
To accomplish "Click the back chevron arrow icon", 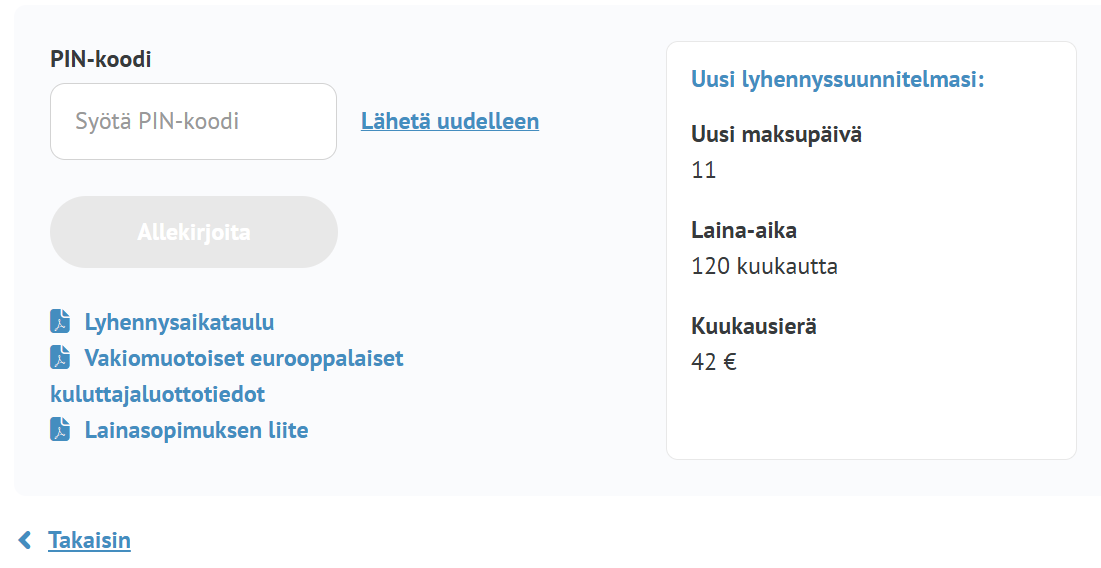I will (26, 541).
